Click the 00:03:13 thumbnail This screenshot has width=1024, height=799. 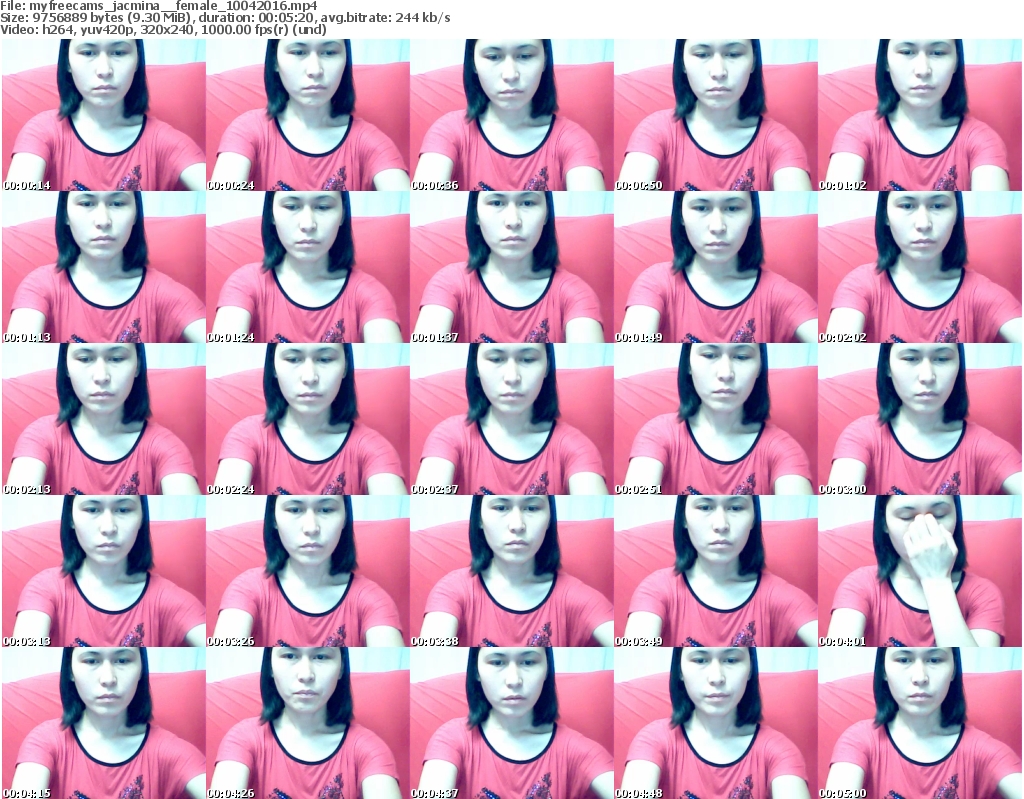(x=103, y=571)
